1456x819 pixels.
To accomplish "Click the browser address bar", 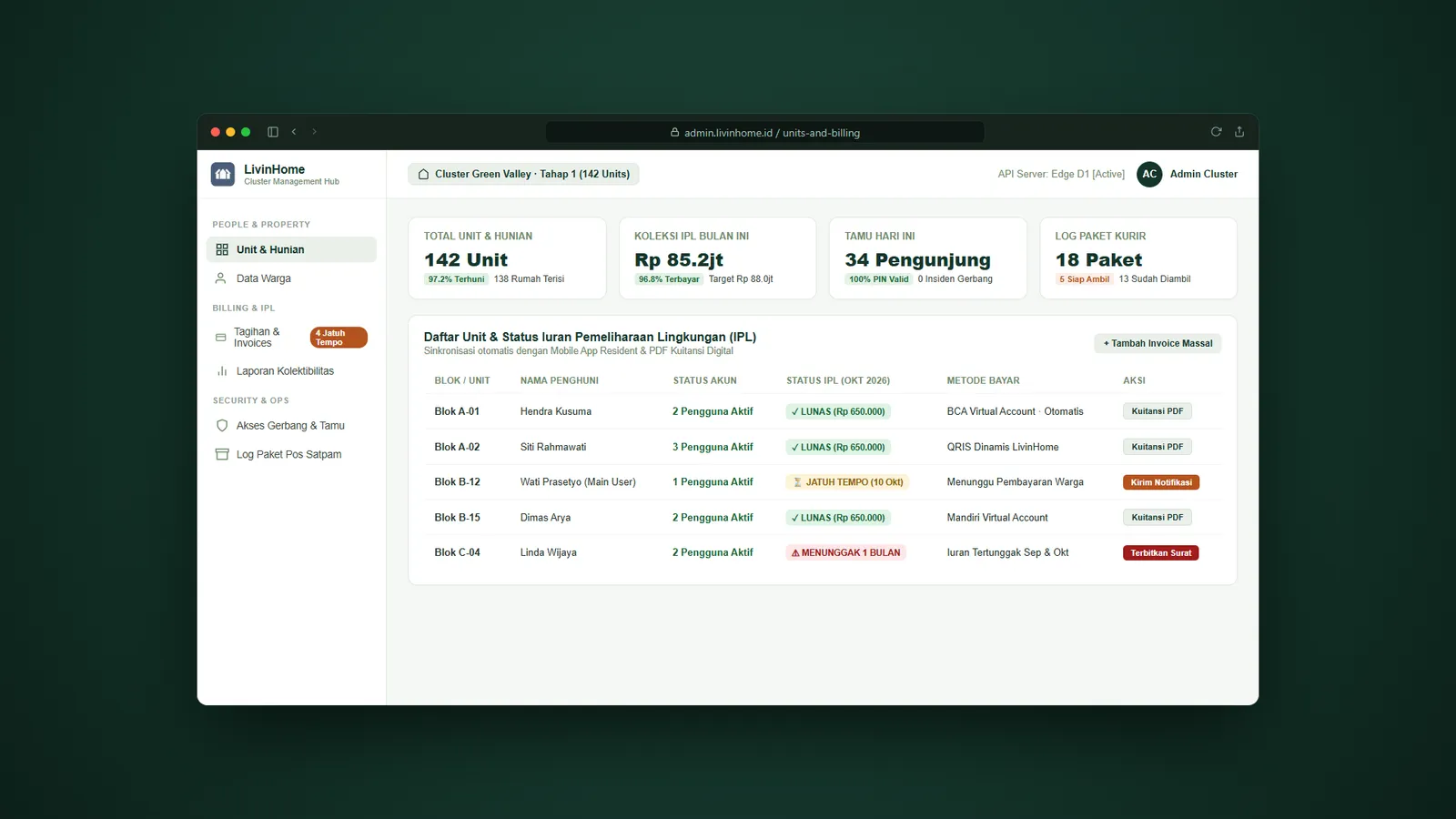I will [764, 133].
